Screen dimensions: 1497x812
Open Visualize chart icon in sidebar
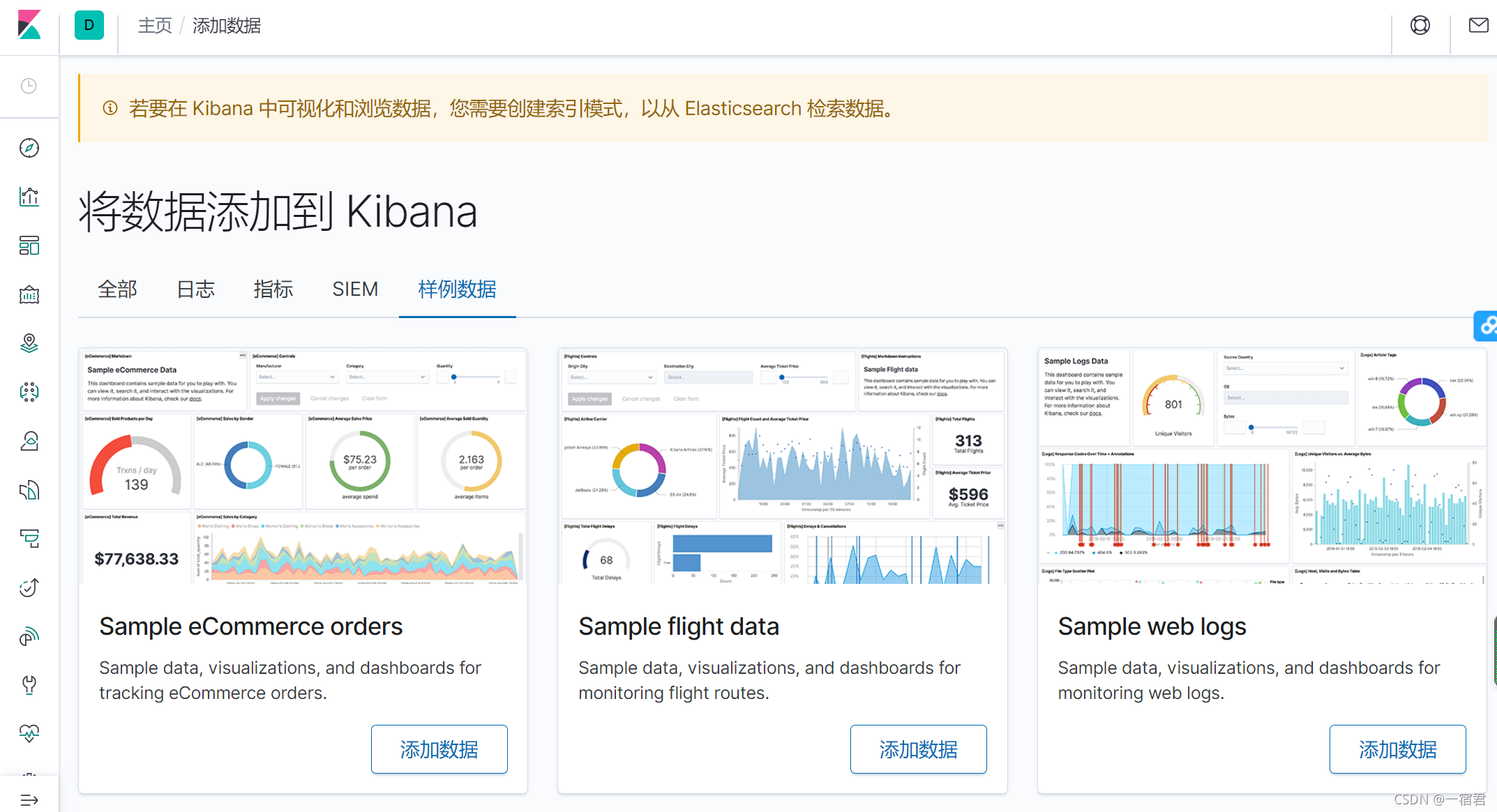(29, 197)
